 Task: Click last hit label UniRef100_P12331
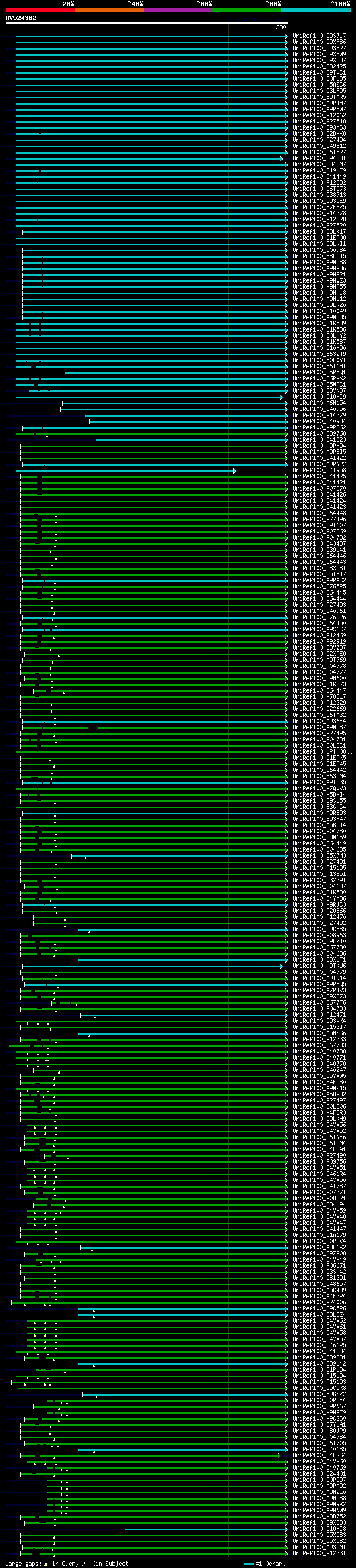(x=319, y=1553)
